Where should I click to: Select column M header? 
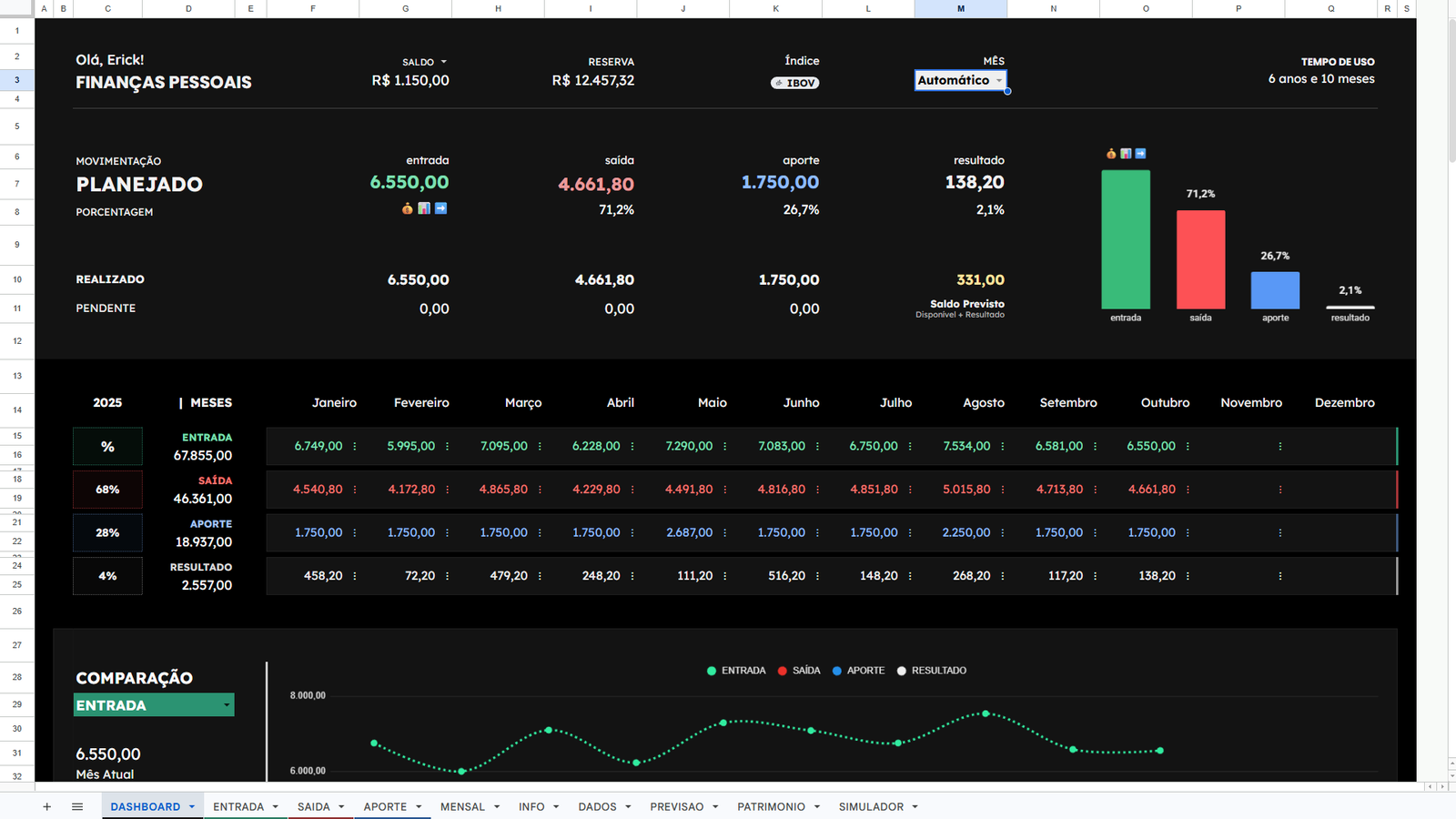[961, 8]
